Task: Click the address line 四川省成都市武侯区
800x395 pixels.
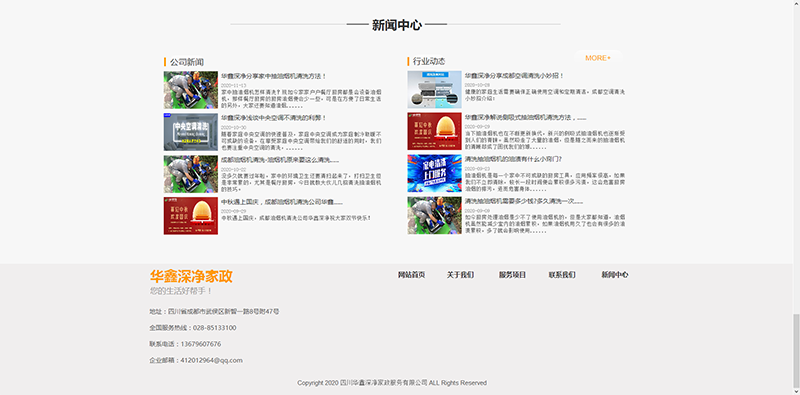Action: (x=214, y=311)
